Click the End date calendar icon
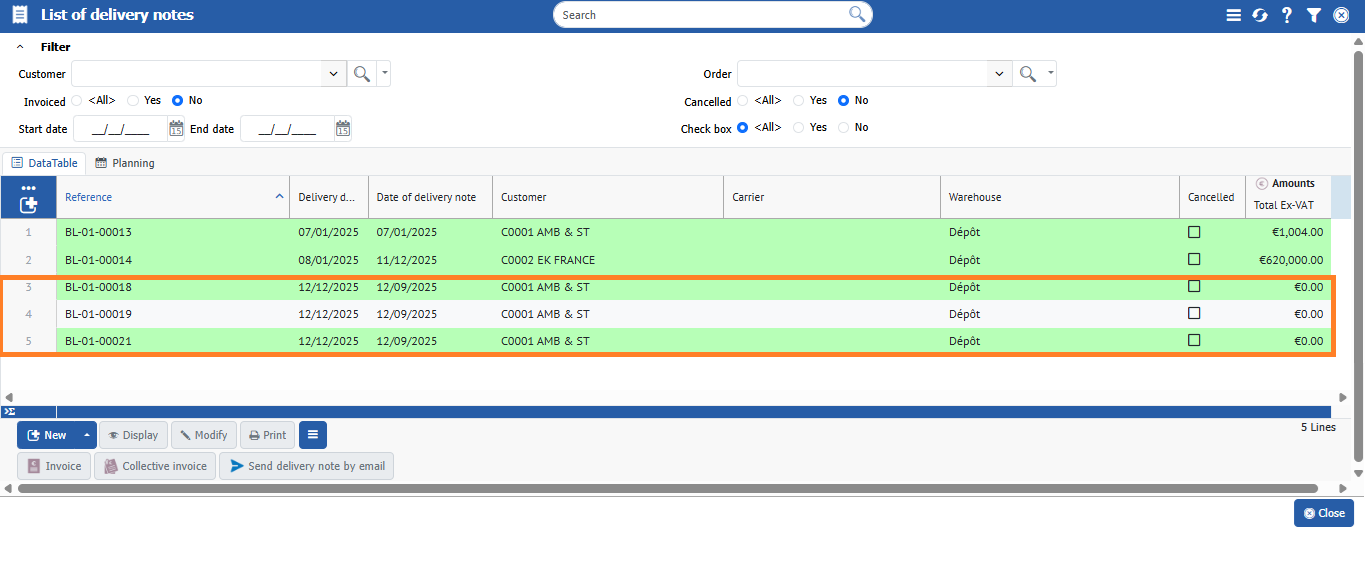 tap(343, 129)
